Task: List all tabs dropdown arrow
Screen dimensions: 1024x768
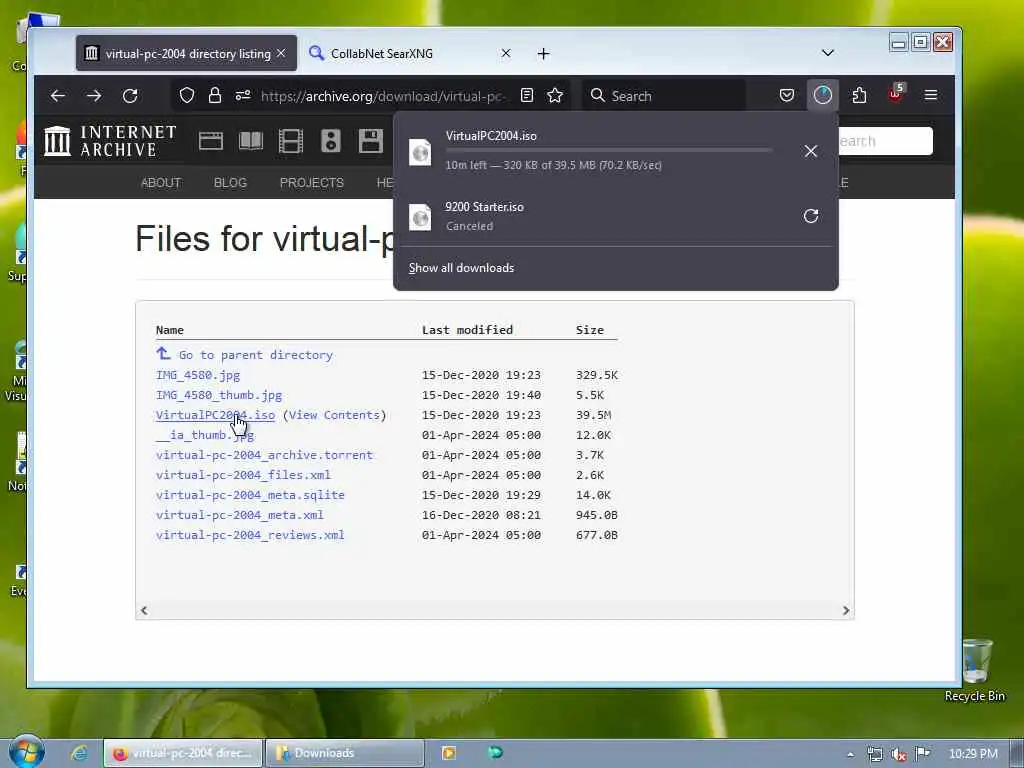Action: click(x=827, y=53)
